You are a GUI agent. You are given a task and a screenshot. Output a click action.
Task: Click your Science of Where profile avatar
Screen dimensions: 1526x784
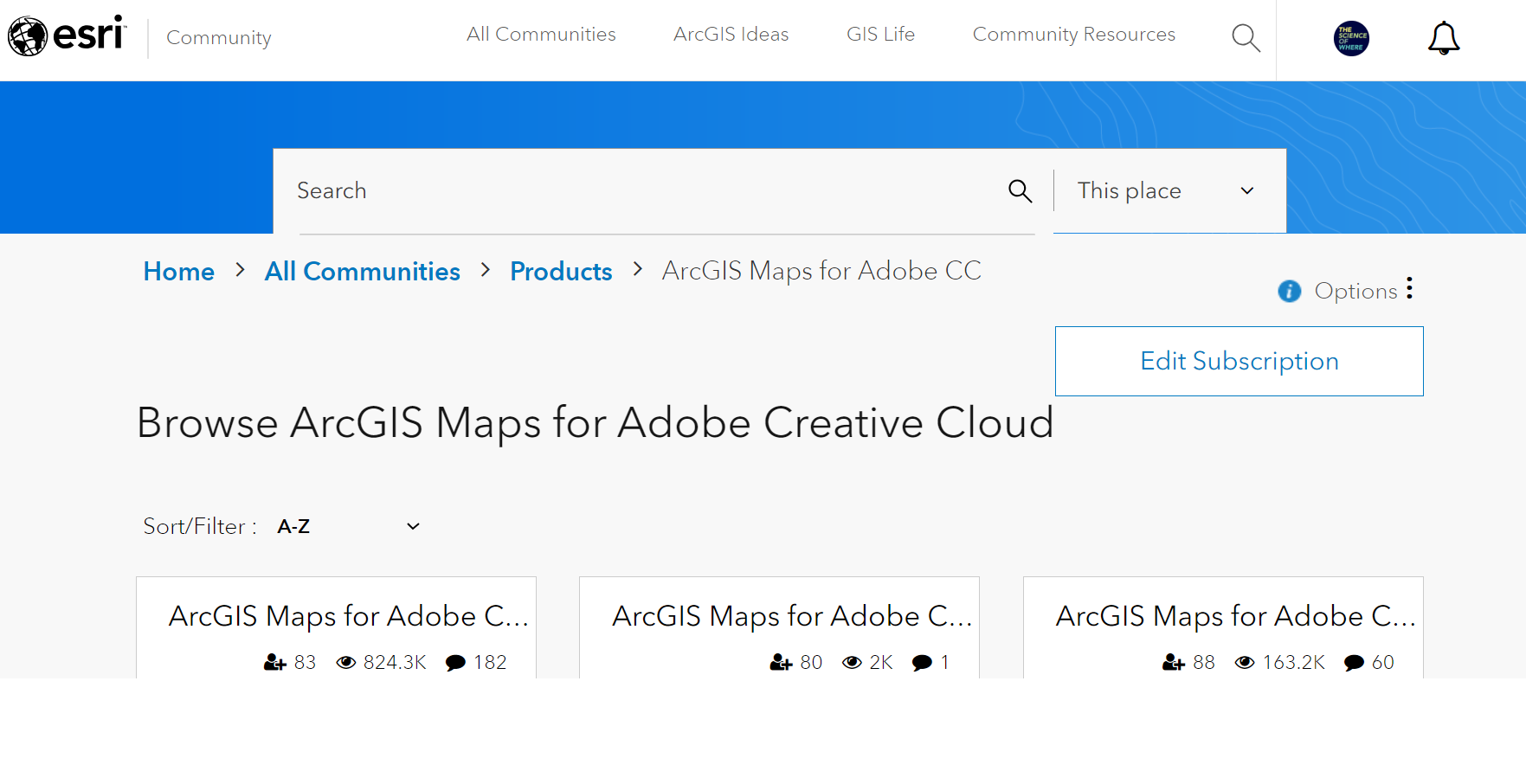(1350, 37)
